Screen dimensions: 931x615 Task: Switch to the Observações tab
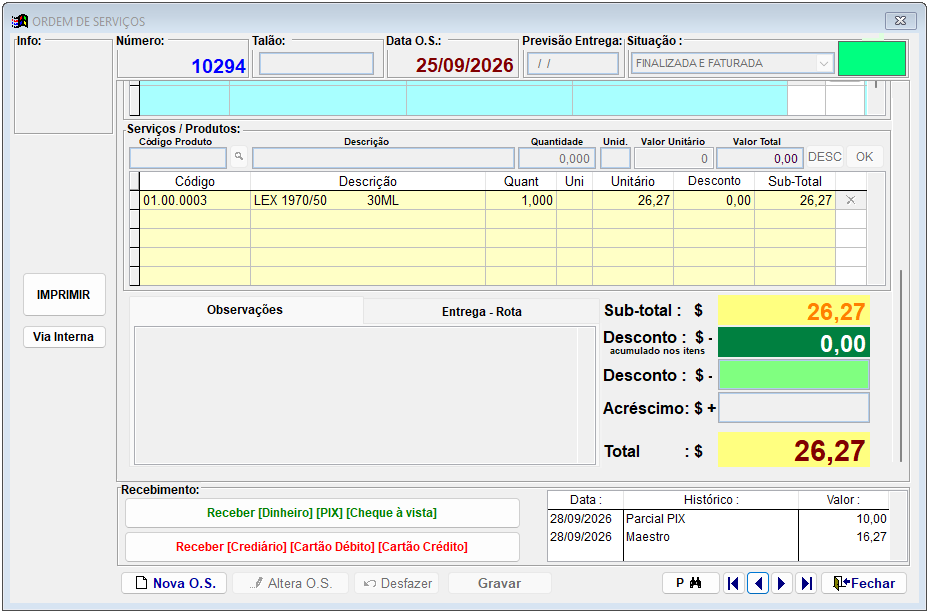pyautogui.click(x=245, y=310)
